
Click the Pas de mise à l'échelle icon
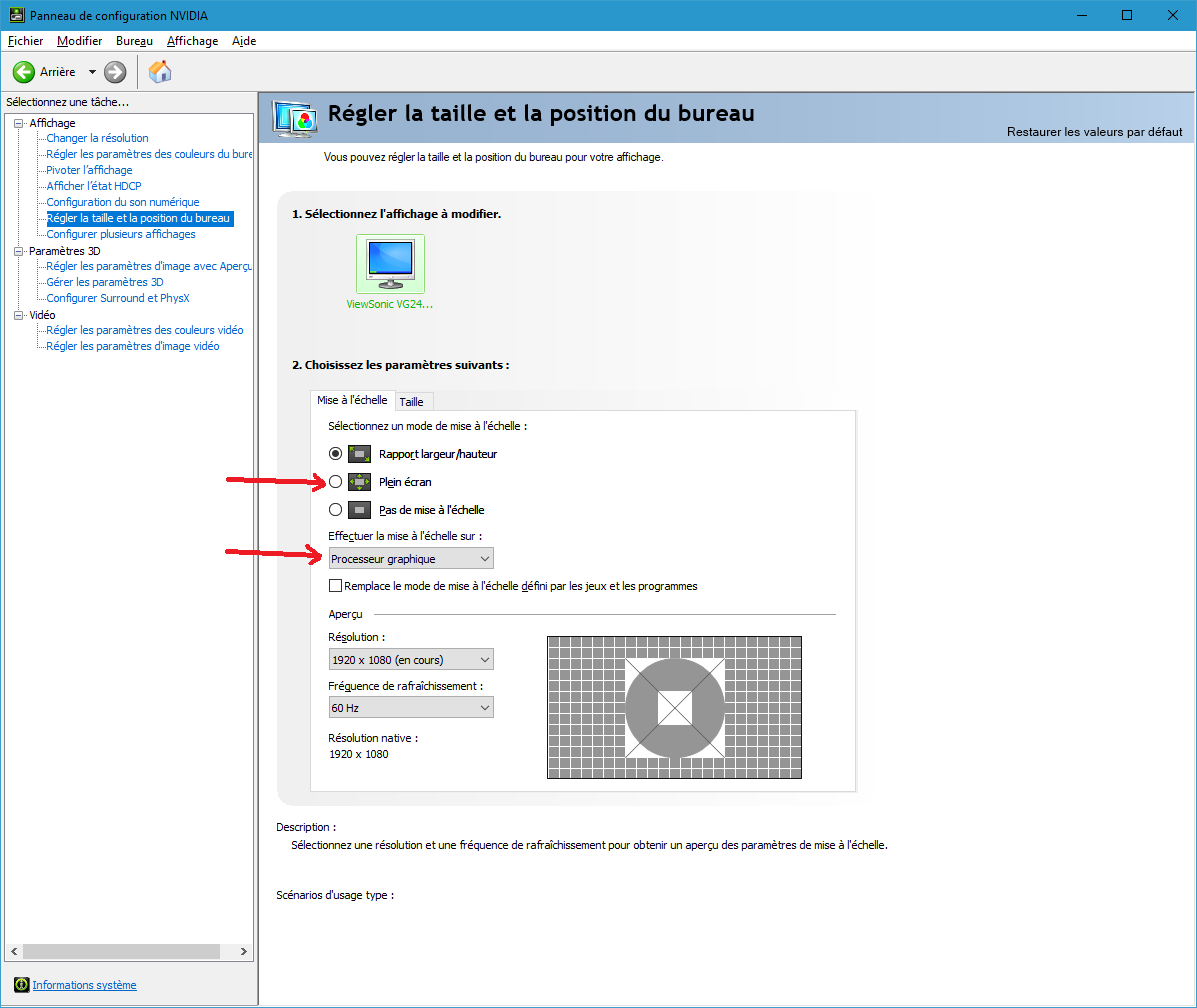360,510
